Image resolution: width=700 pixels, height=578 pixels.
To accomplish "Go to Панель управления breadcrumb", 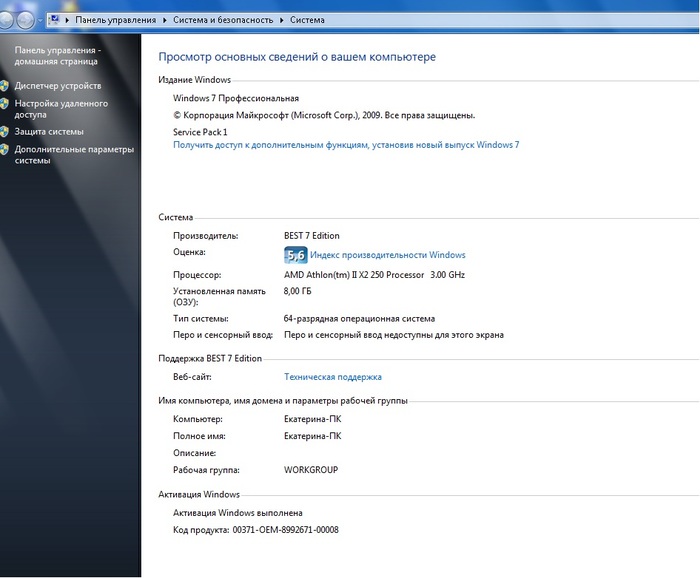I will click(x=116, y=20).
